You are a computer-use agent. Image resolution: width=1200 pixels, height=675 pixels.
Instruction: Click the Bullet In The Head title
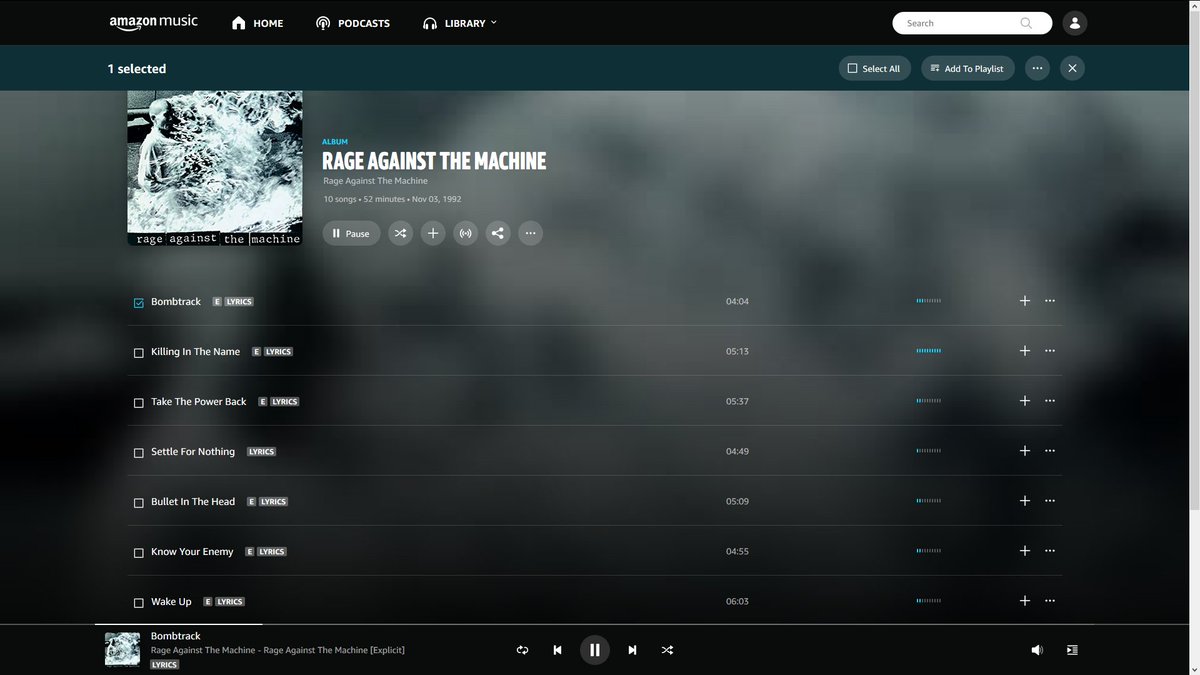193,501
